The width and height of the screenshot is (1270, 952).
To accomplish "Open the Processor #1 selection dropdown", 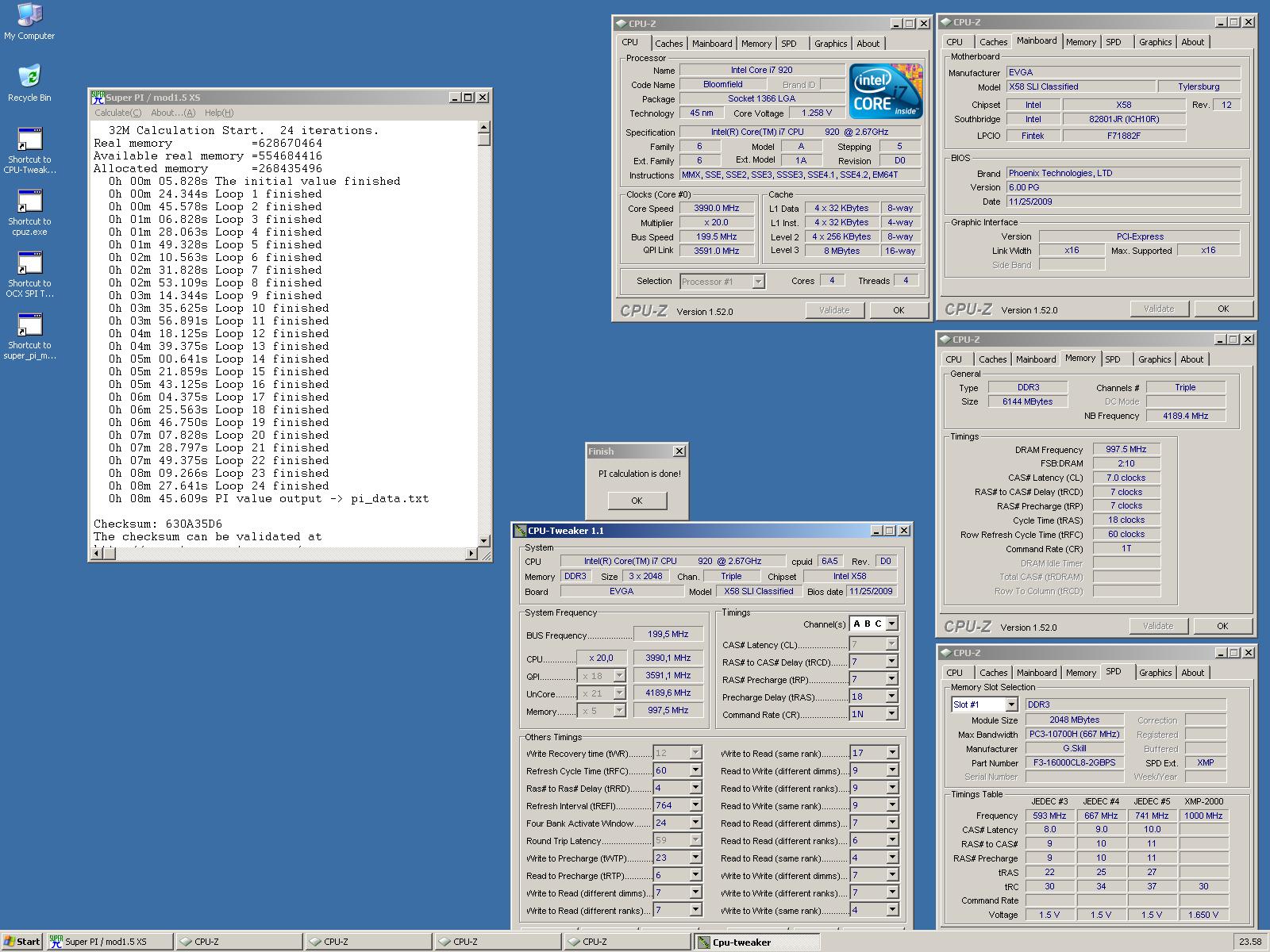I will (x=758, y=282).
